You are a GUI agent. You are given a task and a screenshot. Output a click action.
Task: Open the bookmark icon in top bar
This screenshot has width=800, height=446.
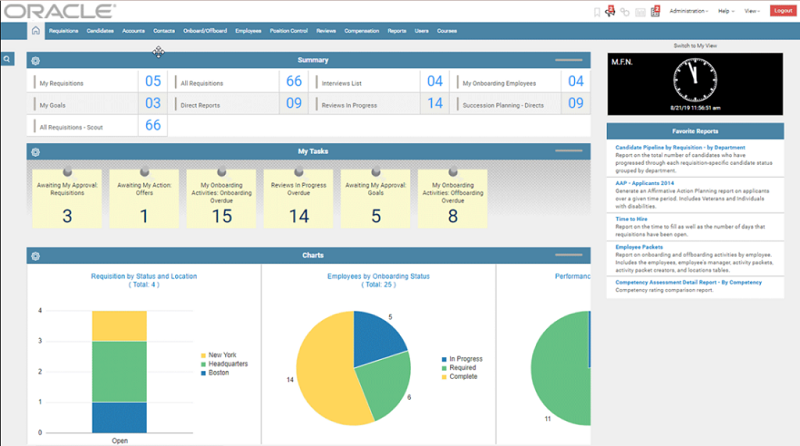[x=596, y=12]
